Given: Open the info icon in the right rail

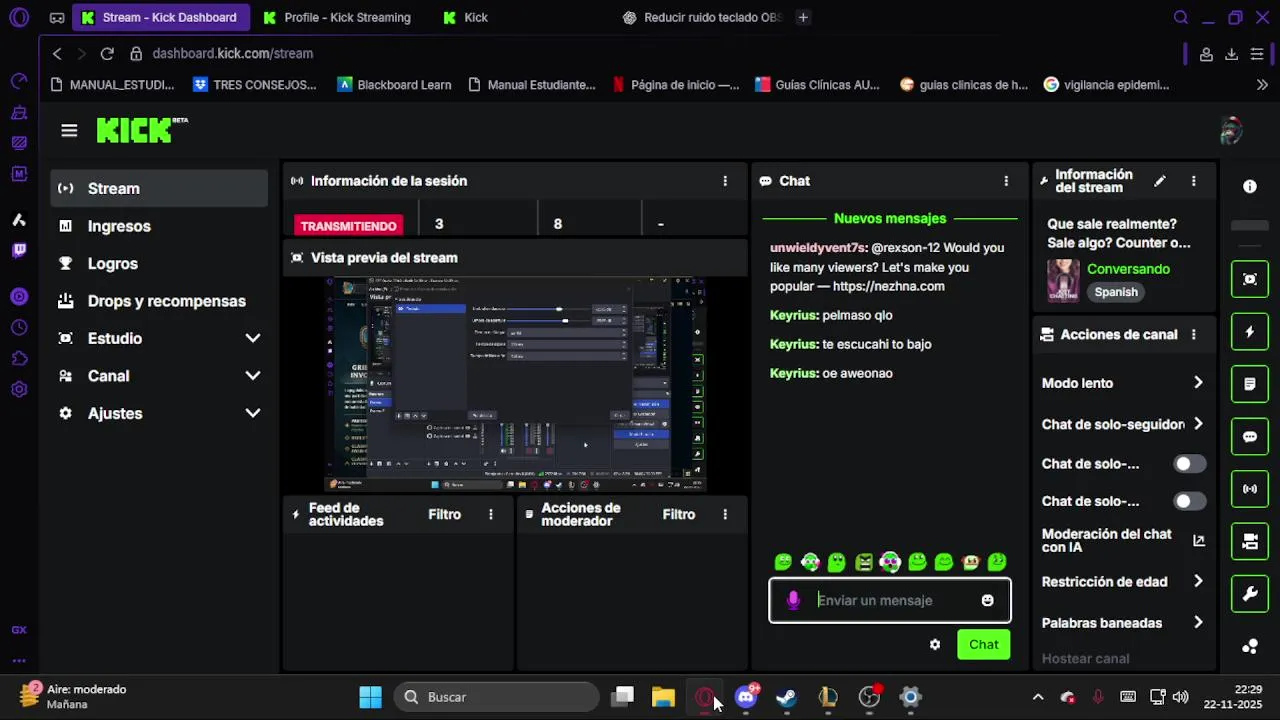Looking at the screenshot, I should (1250, 187).
